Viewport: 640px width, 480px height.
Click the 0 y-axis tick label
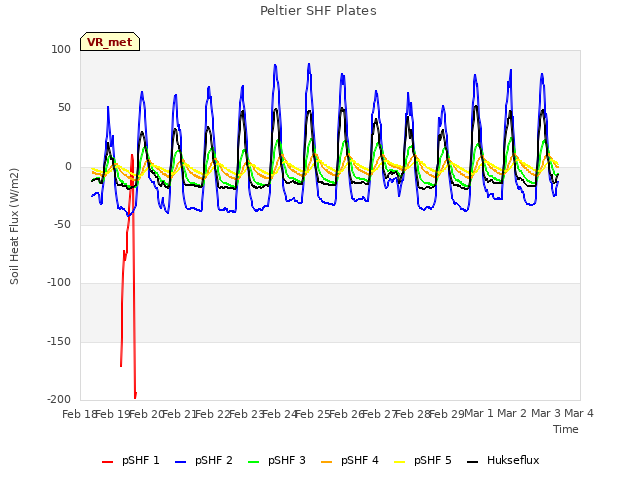point(68,167)
